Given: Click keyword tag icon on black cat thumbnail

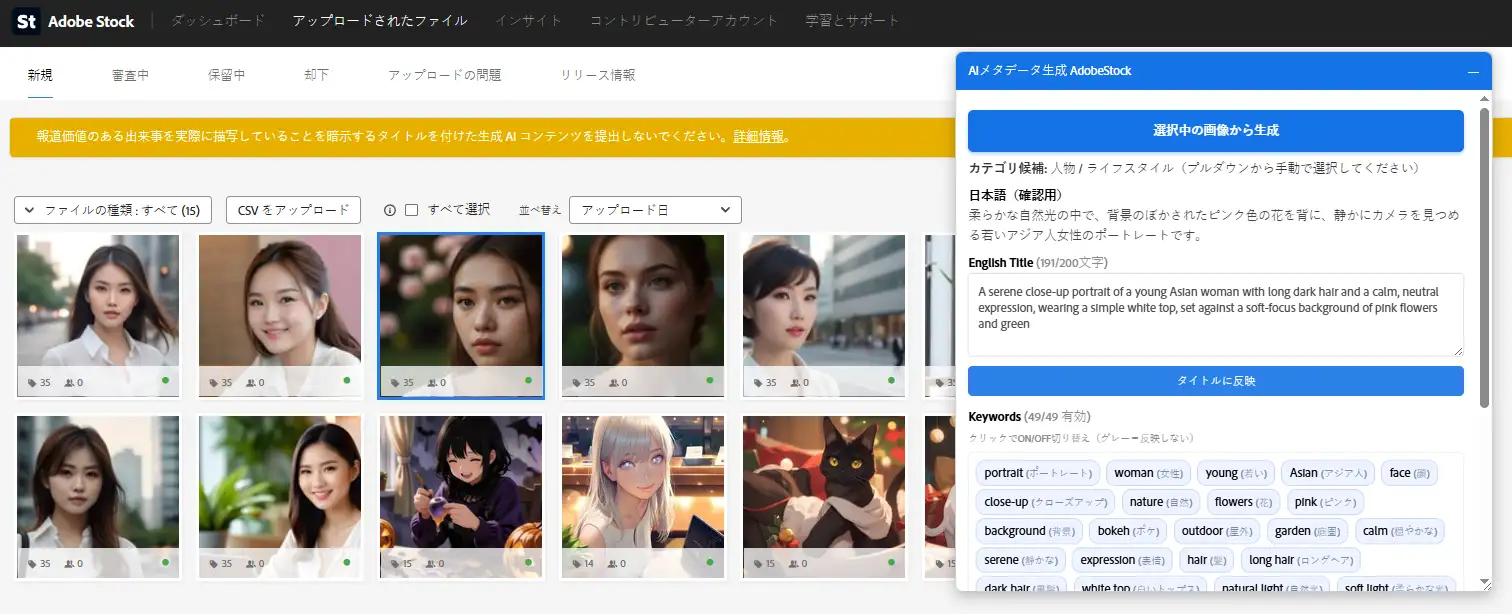Looking at the screenshot, I should pos(757,564).
